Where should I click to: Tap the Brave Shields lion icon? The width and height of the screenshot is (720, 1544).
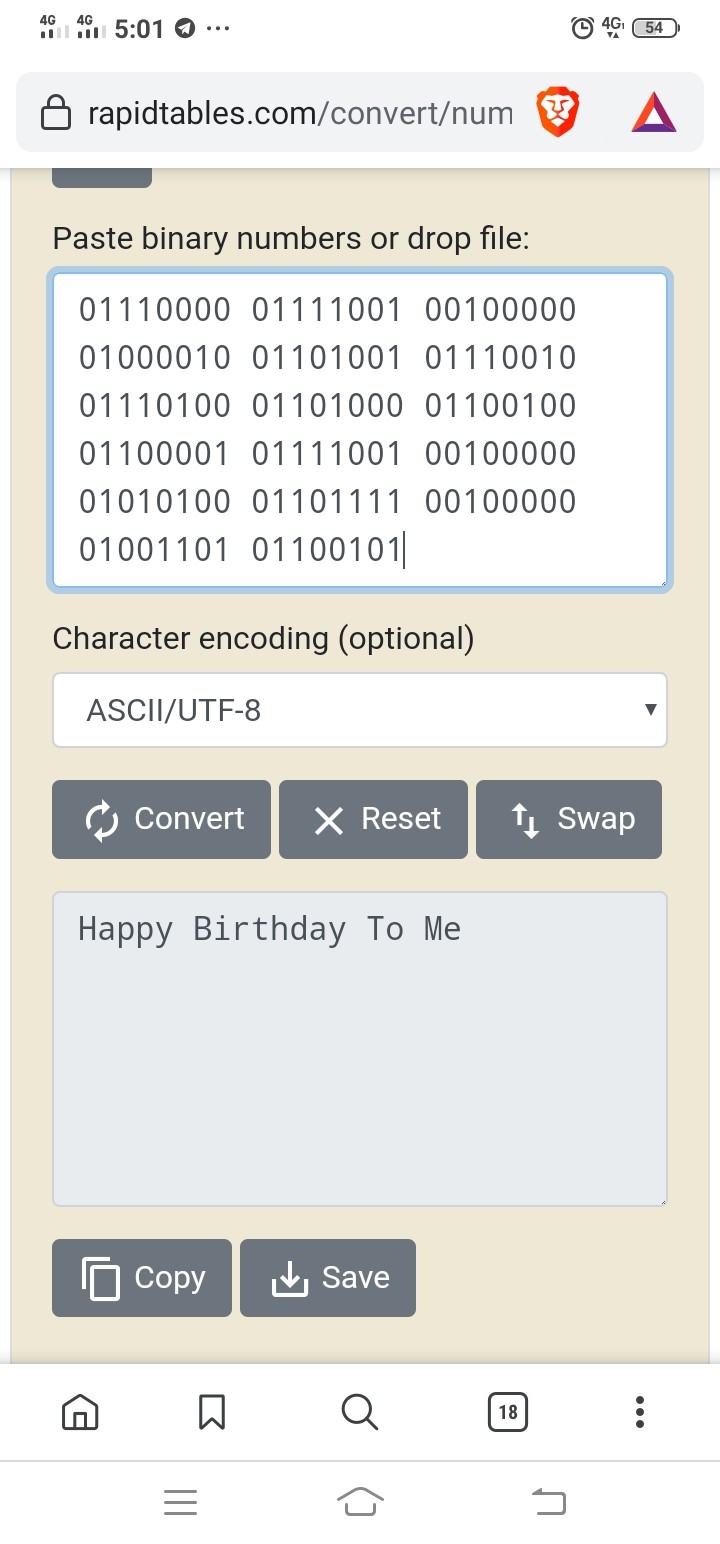(557, 112)
